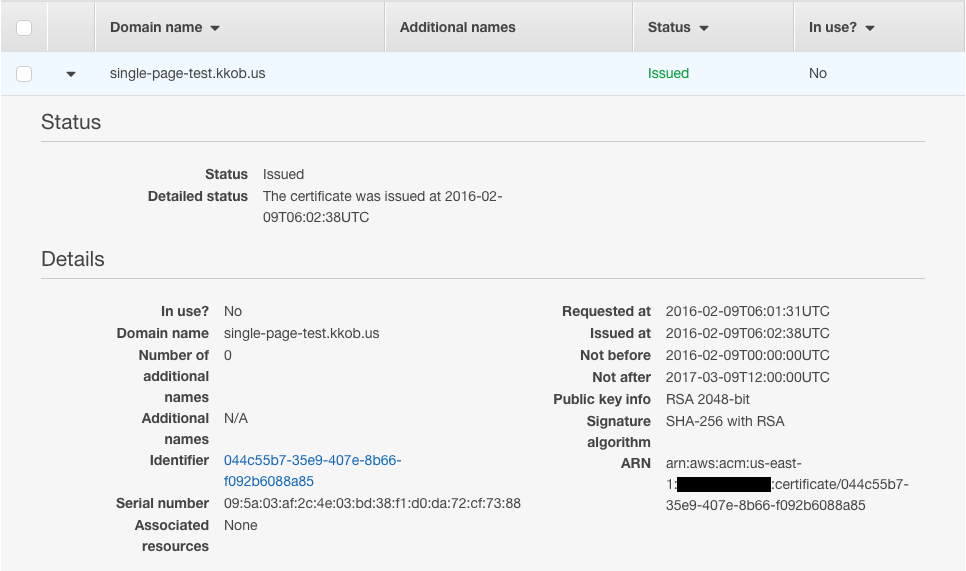This screenshot has height=571, width=966.
Task: Click the sort arrow beside Status column header
Action: coord(704,28)
